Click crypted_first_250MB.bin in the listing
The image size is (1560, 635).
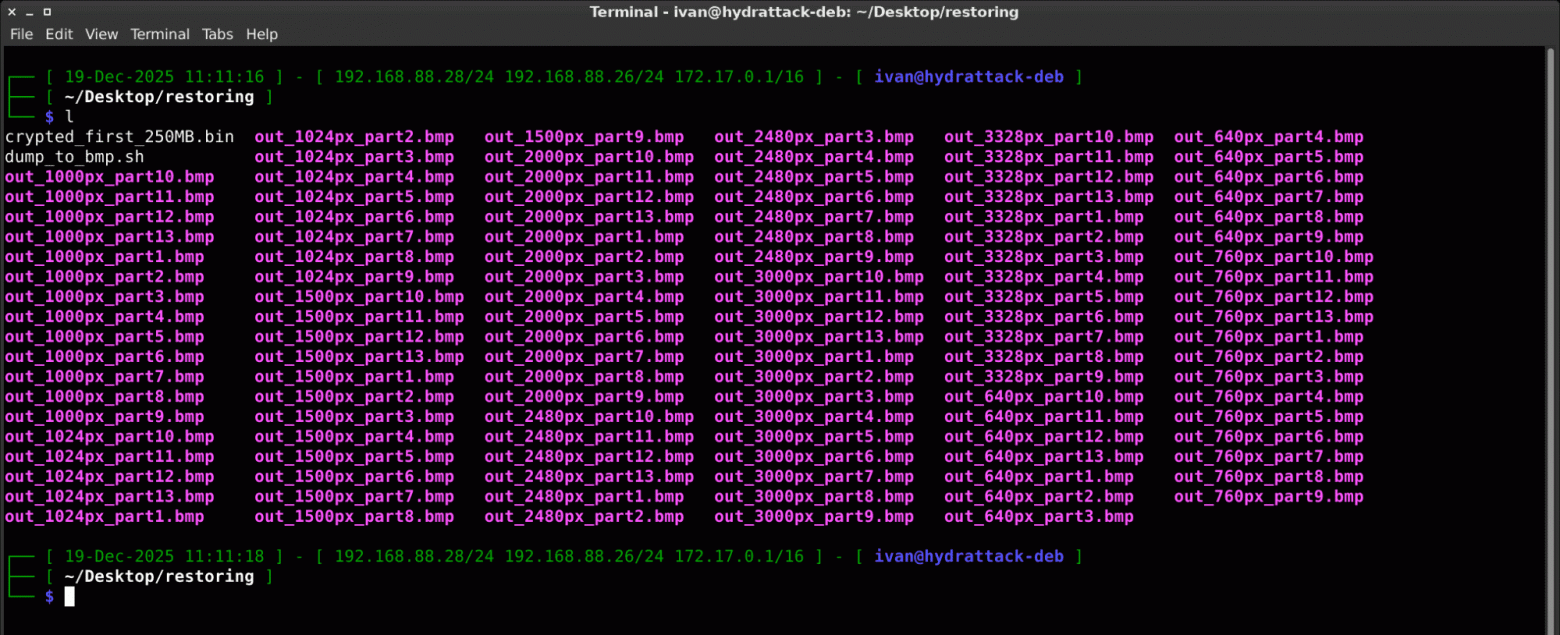120,137
